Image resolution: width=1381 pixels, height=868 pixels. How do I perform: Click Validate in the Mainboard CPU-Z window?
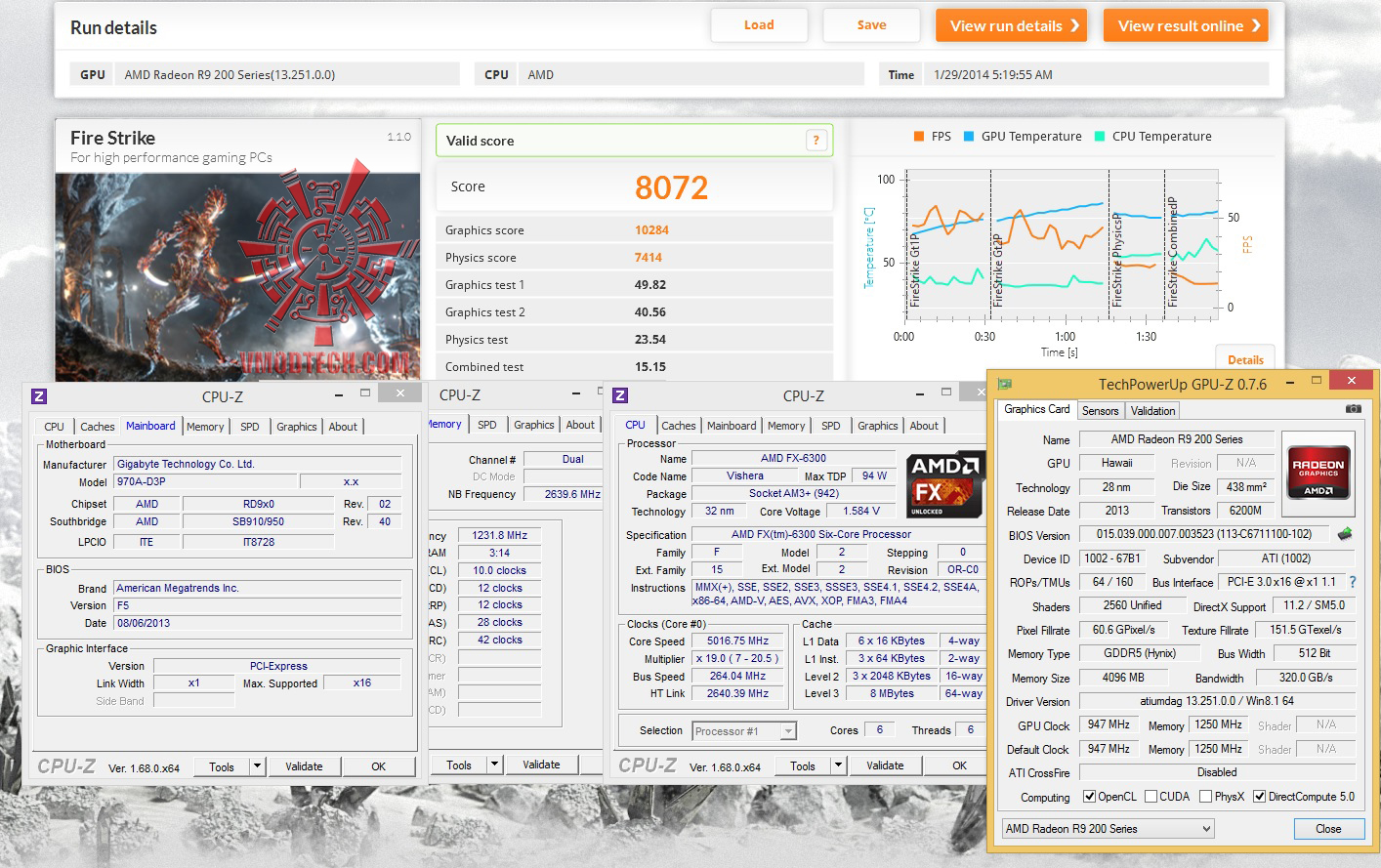click(304, 766)
